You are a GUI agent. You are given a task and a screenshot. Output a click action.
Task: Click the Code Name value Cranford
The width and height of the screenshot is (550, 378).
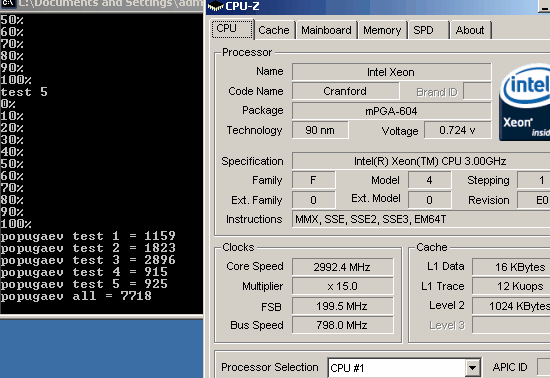point(346,91)
